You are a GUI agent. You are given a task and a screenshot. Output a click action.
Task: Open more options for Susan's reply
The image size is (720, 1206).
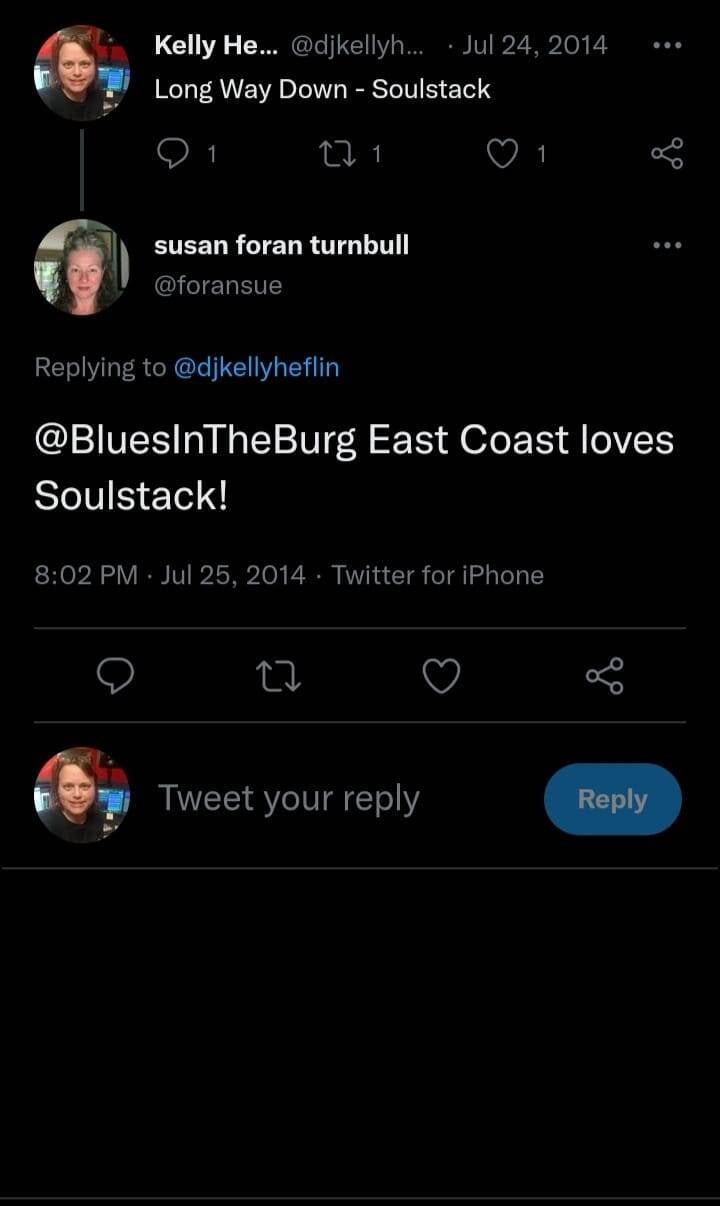point(666,245)
